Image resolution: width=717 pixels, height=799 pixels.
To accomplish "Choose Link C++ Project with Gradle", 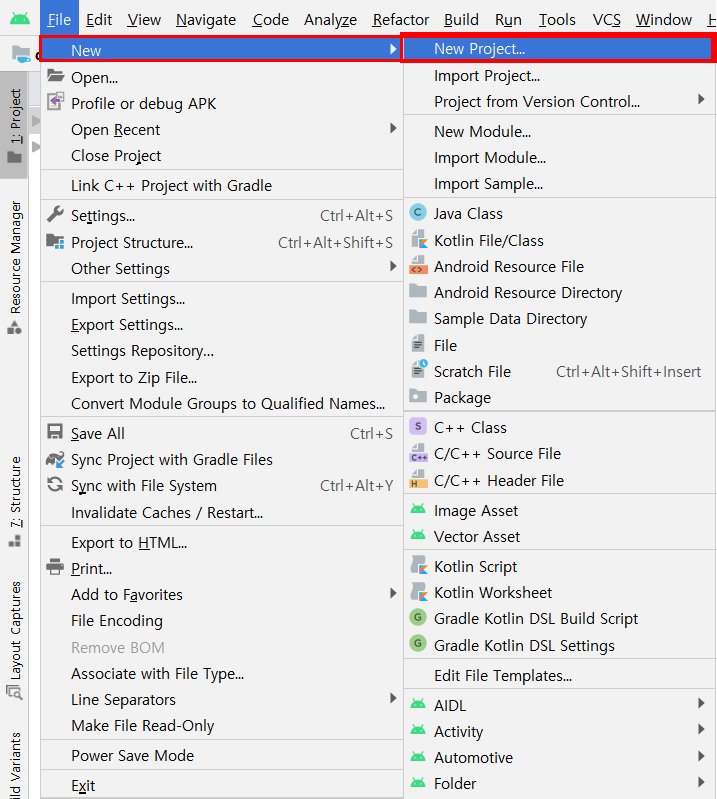I will 222,185.
